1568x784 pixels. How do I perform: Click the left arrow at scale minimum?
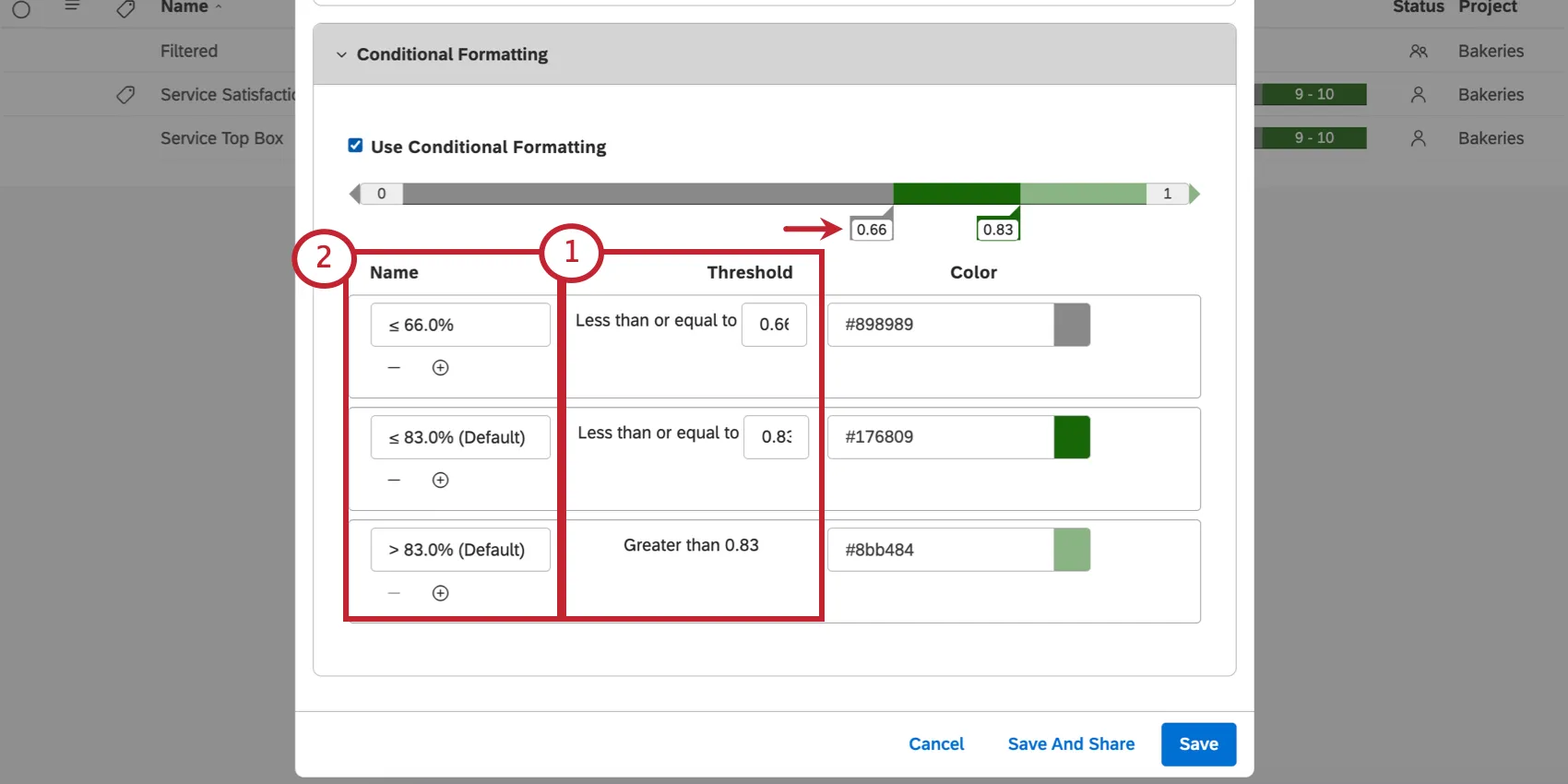pos(355,194)
